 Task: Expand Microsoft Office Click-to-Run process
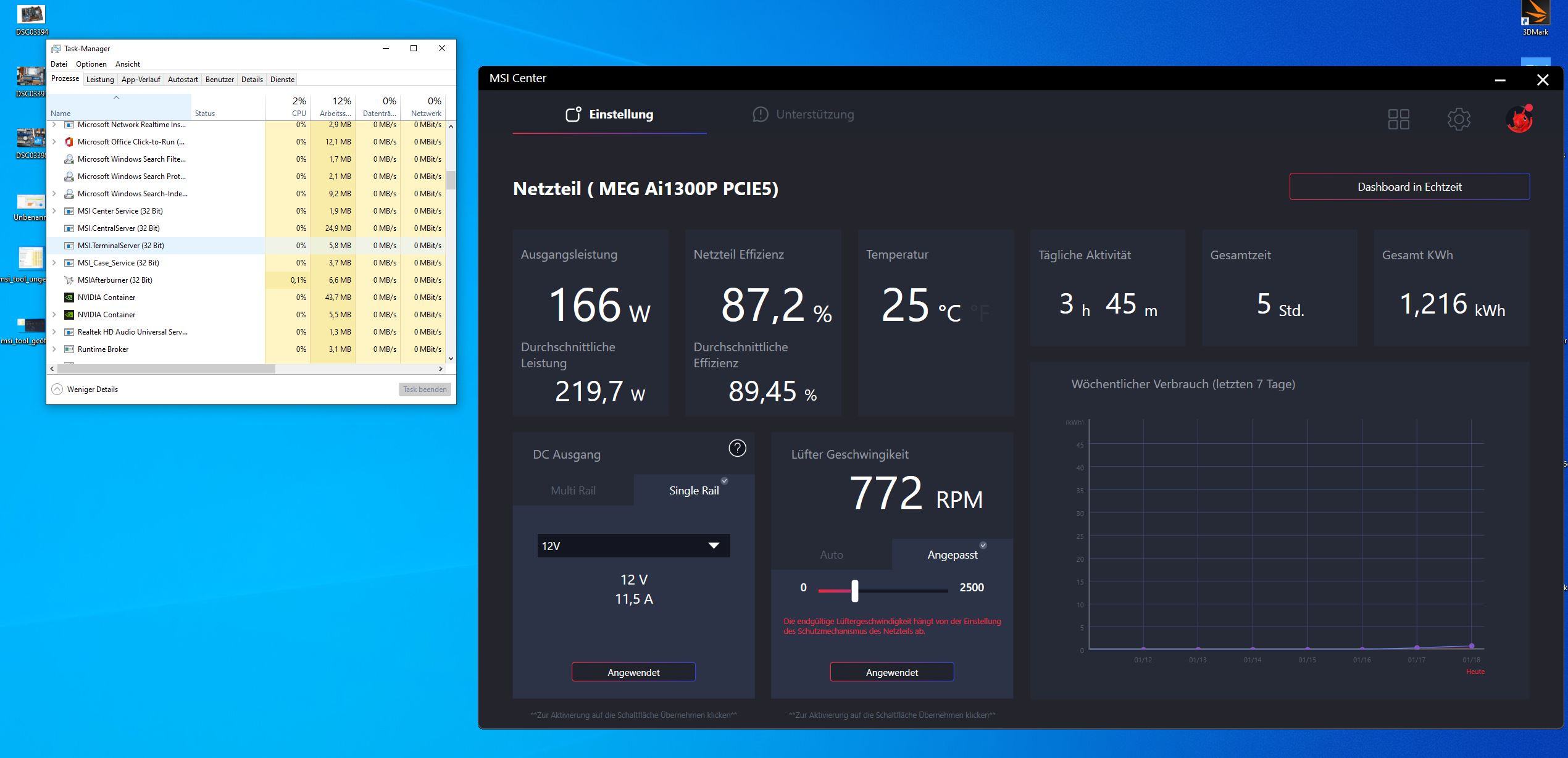(x=54, y=142)
